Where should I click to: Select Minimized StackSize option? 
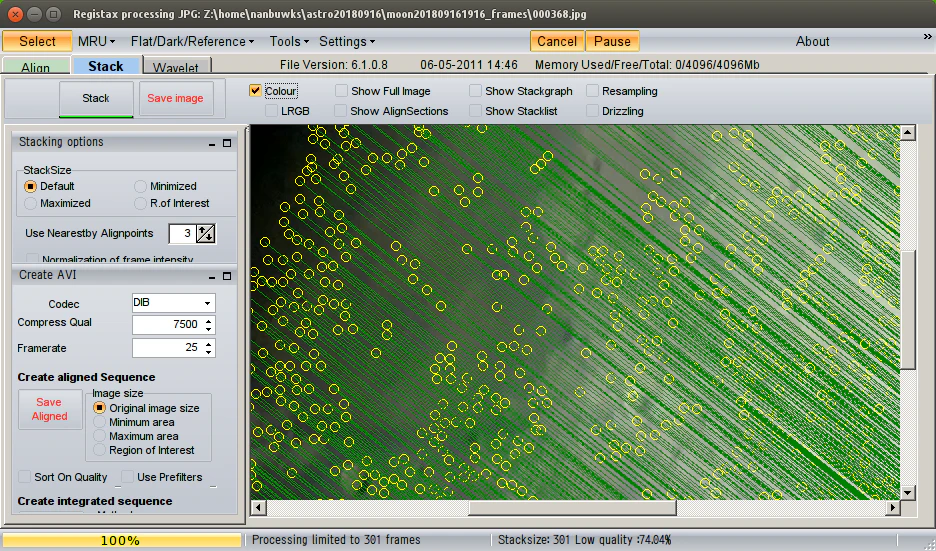point(140,186)
